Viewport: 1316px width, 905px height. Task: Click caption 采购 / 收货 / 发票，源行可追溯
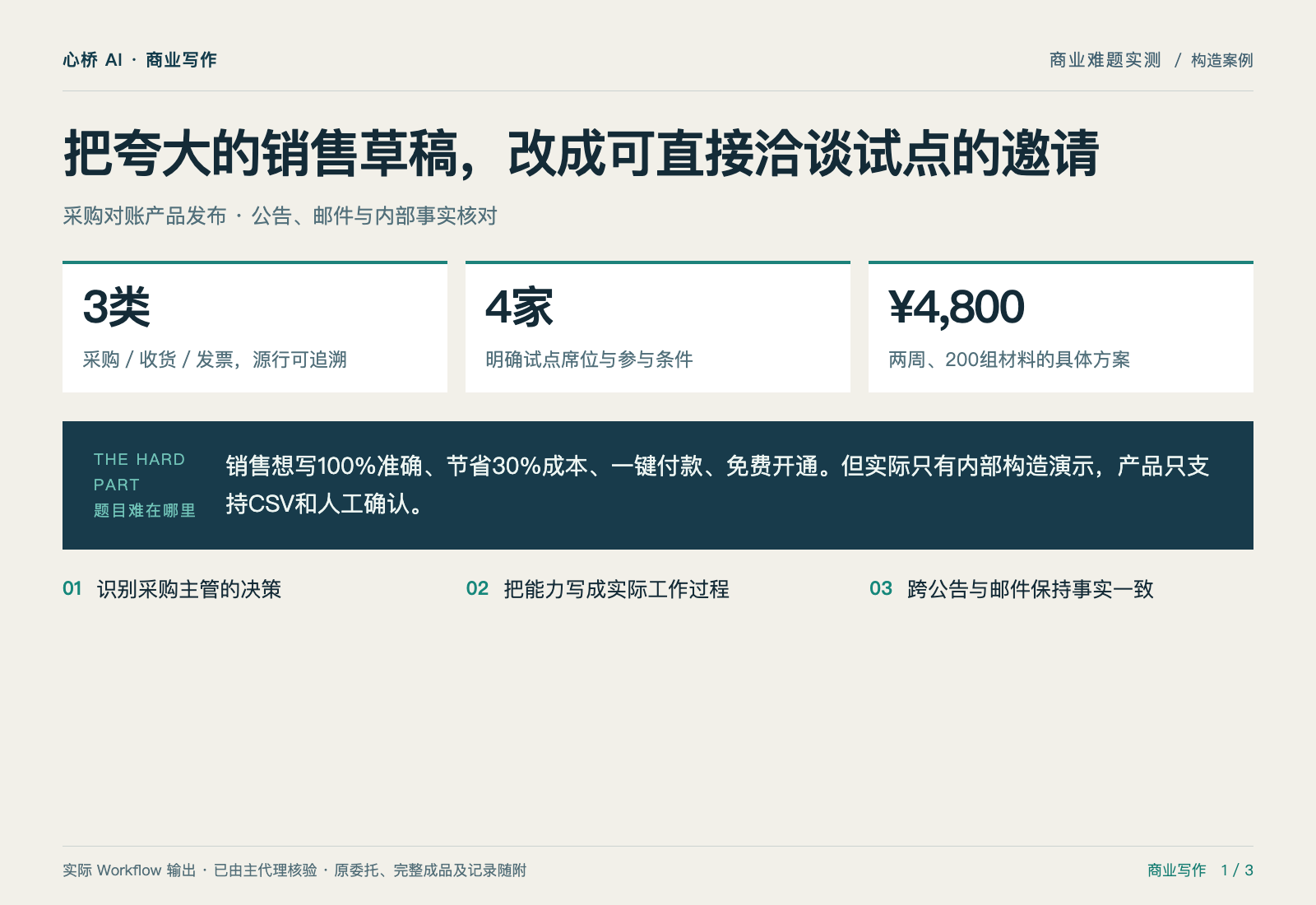pos(215,360)
